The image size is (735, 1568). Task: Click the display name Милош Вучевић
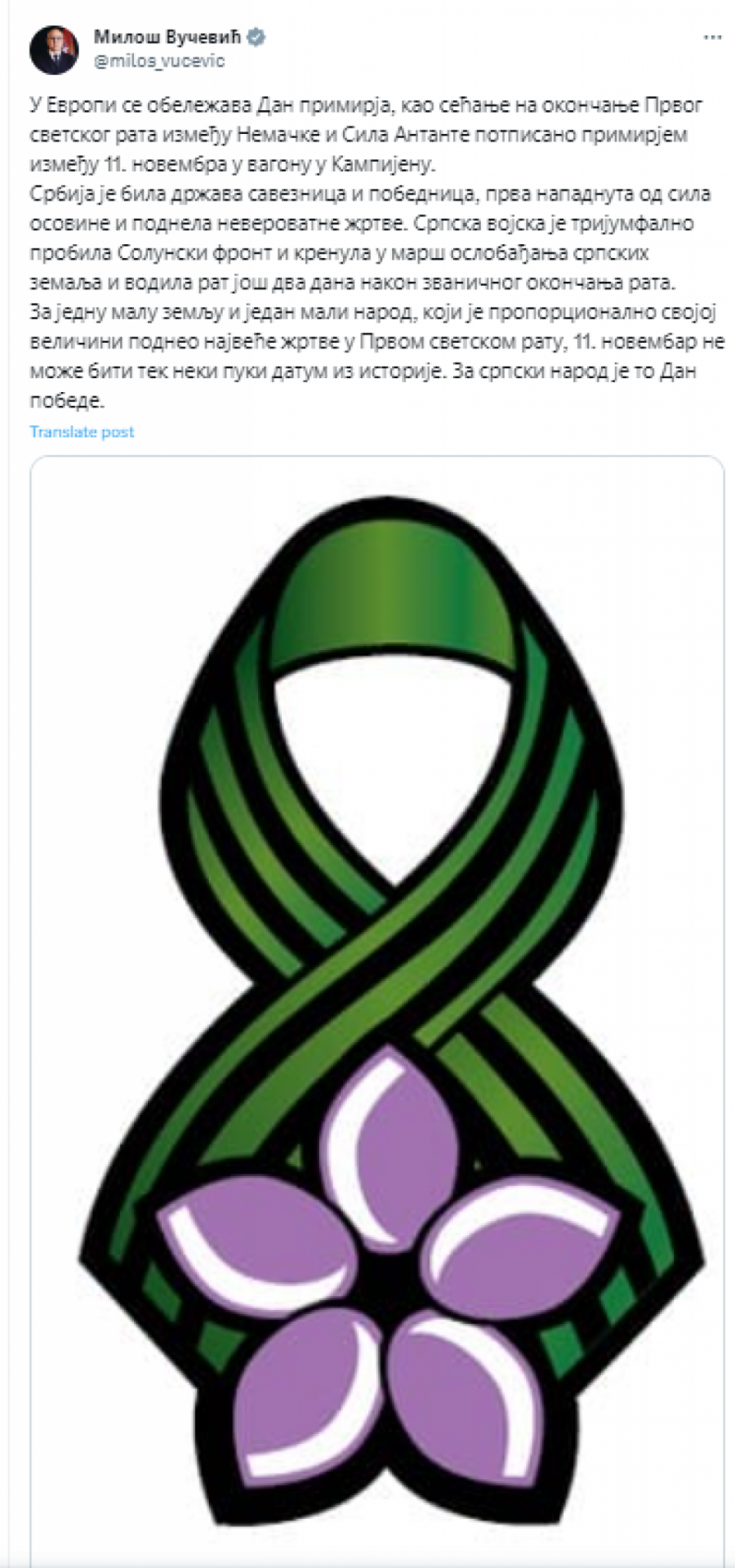point(170,37)
